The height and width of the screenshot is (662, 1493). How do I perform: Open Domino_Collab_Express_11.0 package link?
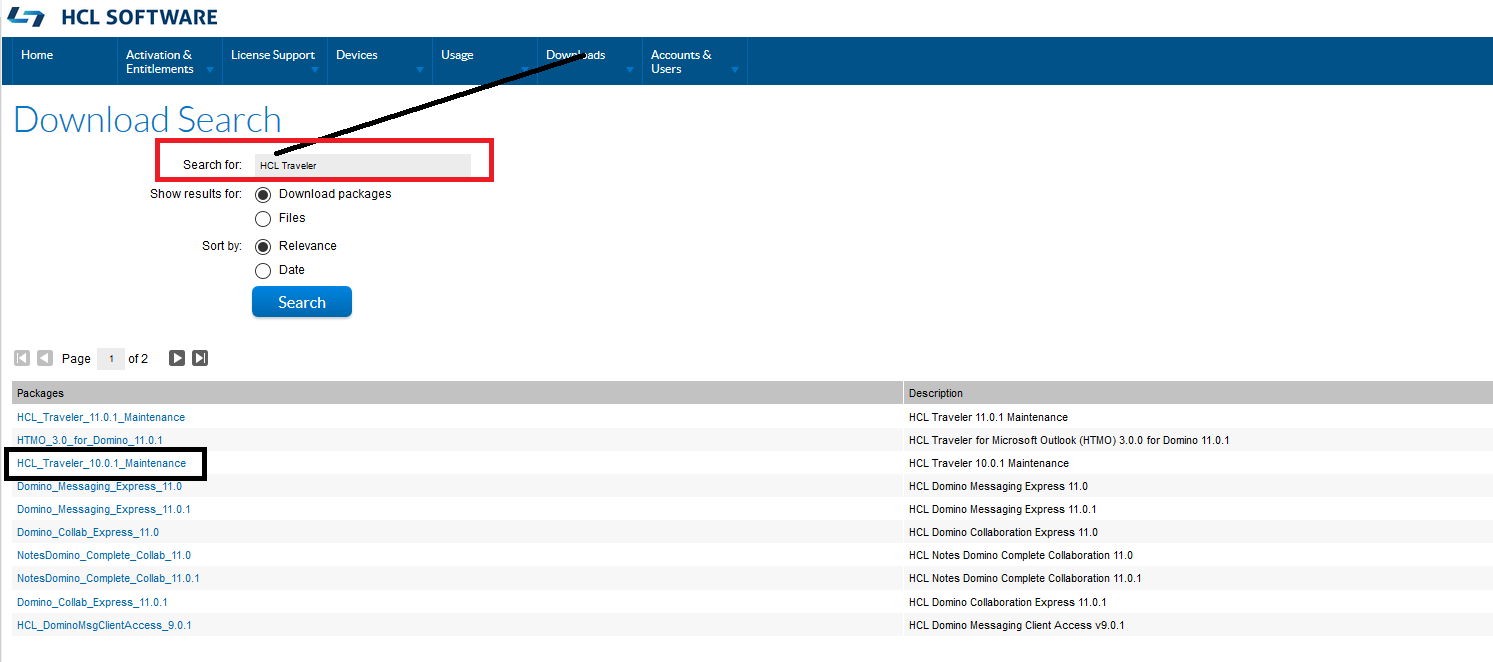click(x=88, y=532)
